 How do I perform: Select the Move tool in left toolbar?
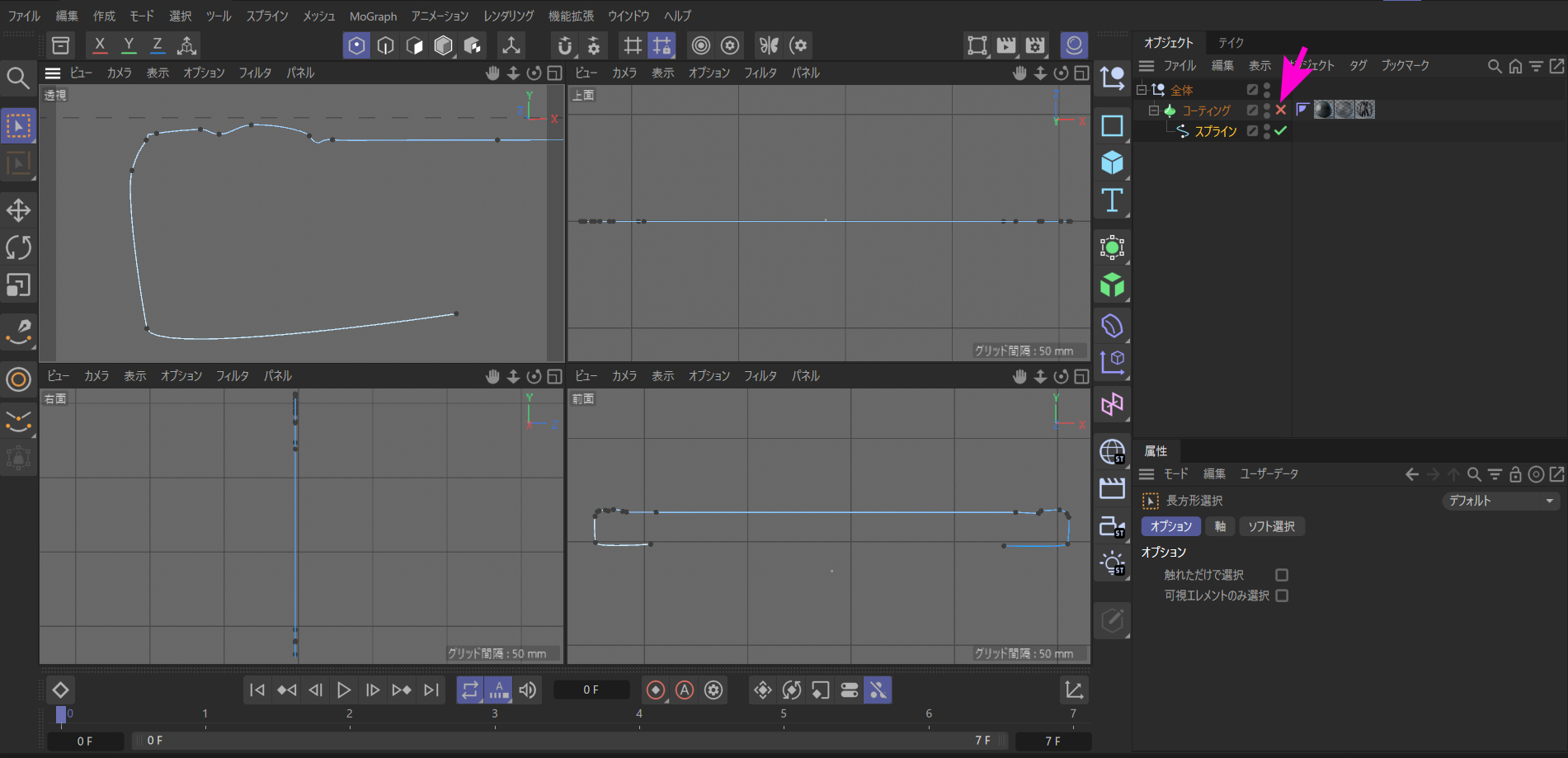coord(18,210)
